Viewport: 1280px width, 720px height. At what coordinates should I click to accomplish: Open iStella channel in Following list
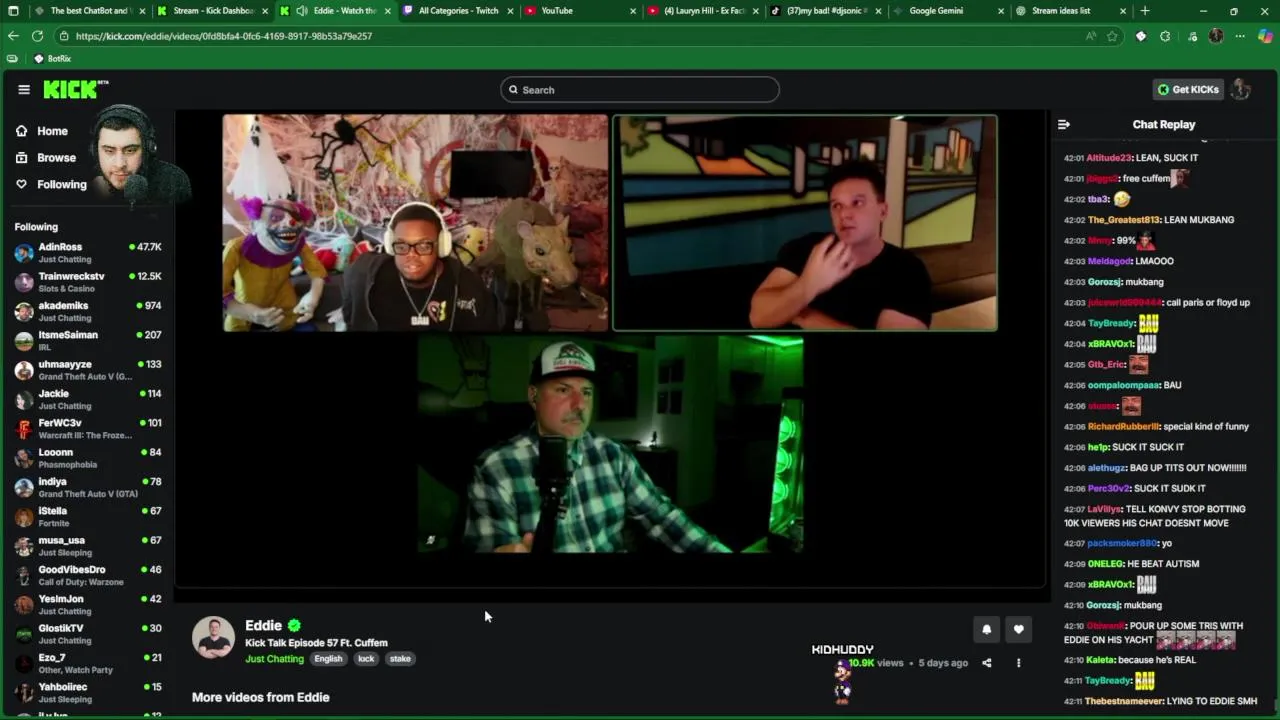pos(88,516)
